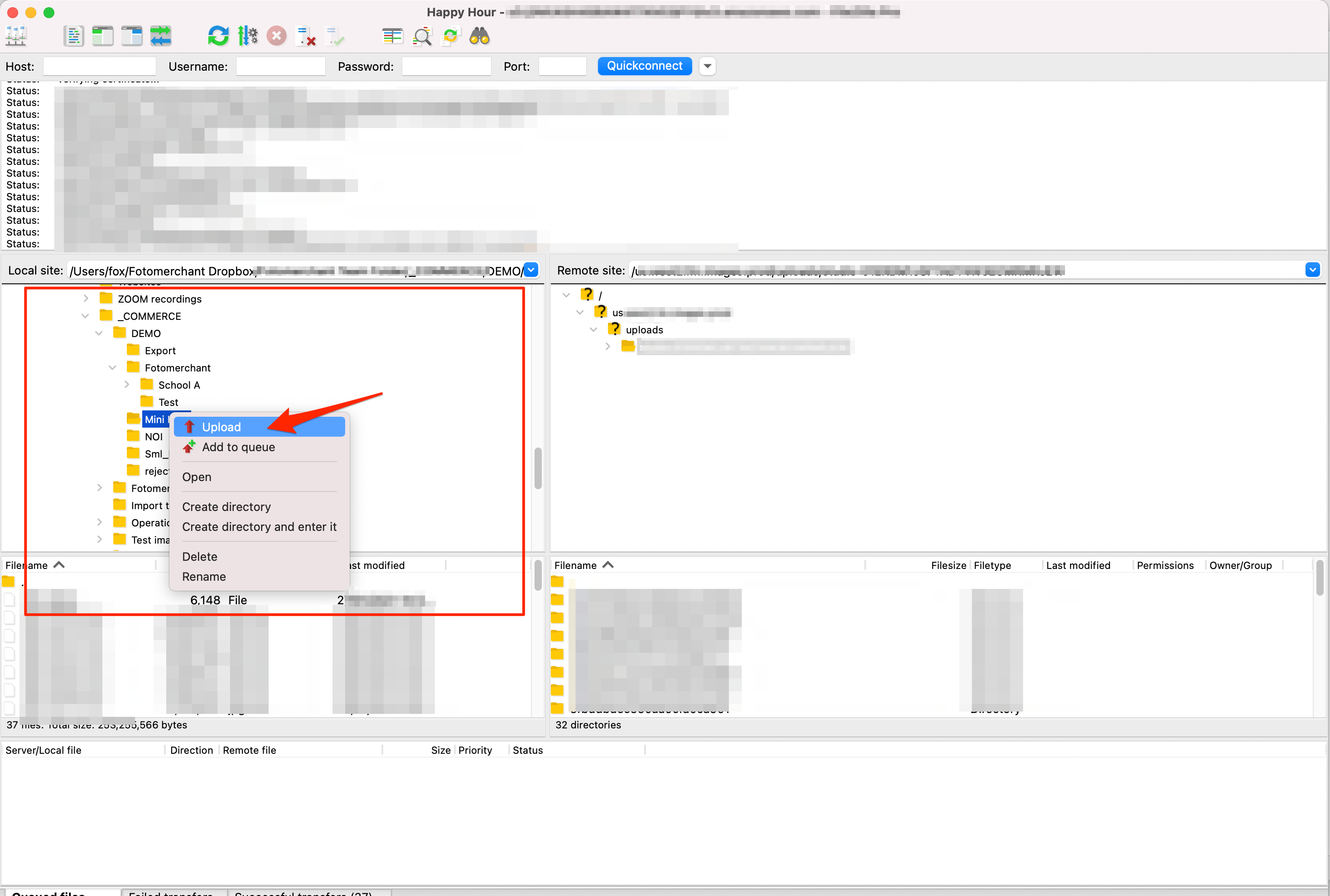Click the remote Owner/Group column header
Viewport: 1330px width, 896px height.
coord(1240,565)
